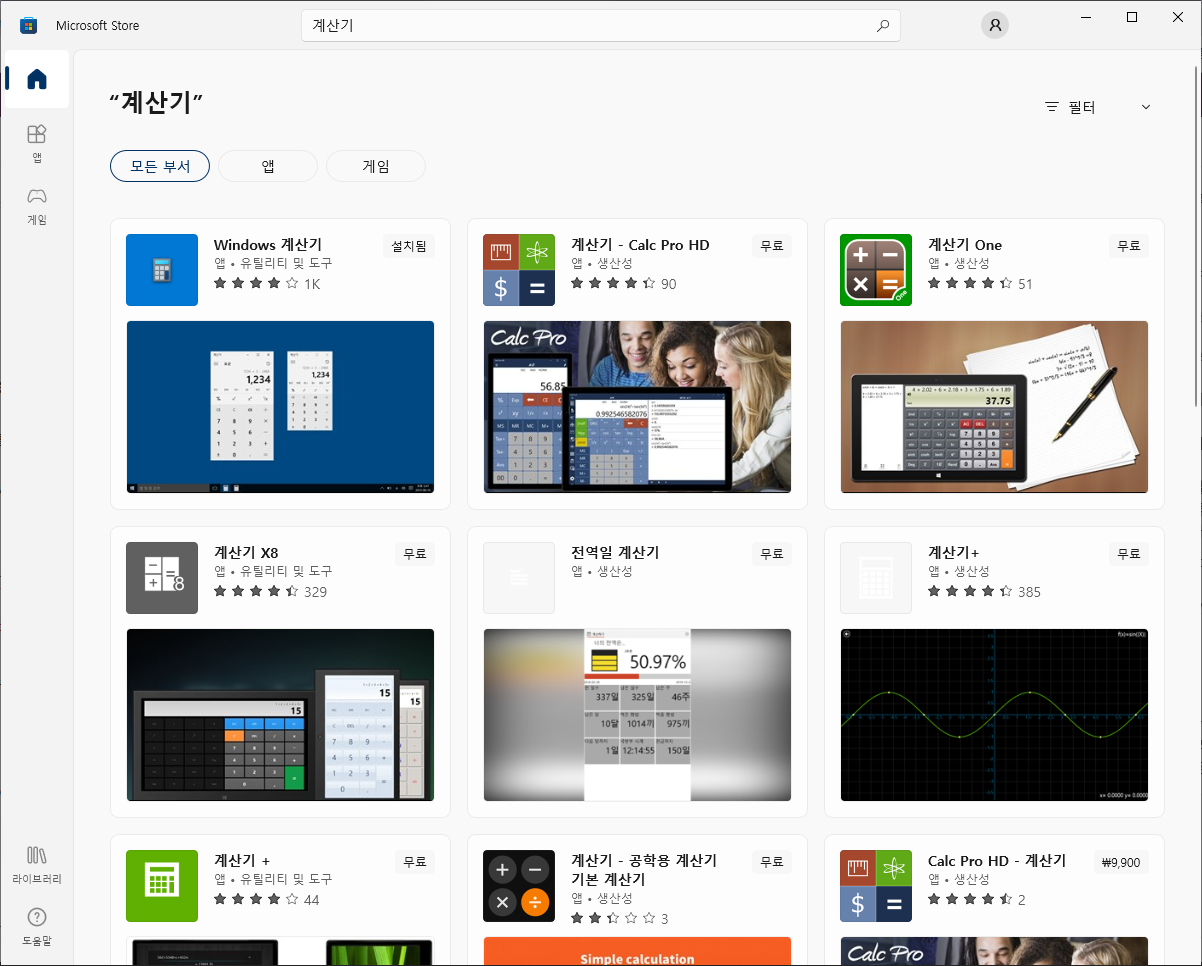This screenshot has height=966, width=1202.
Task: Open the Microsoft Store menu icon
Action: 28,25
